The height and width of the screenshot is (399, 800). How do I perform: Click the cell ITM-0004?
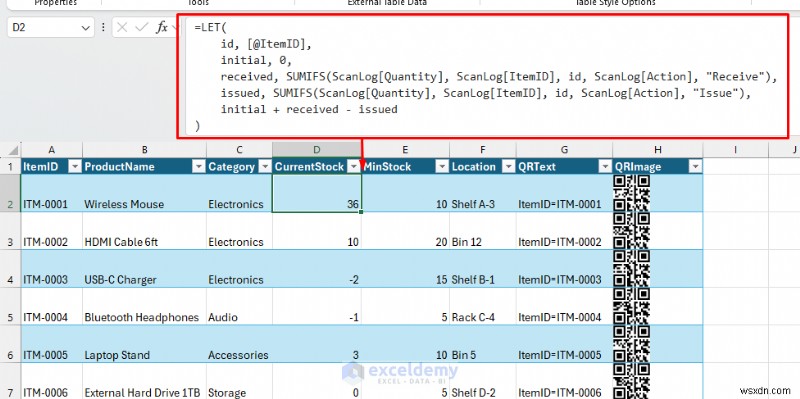tap(52, 307)
